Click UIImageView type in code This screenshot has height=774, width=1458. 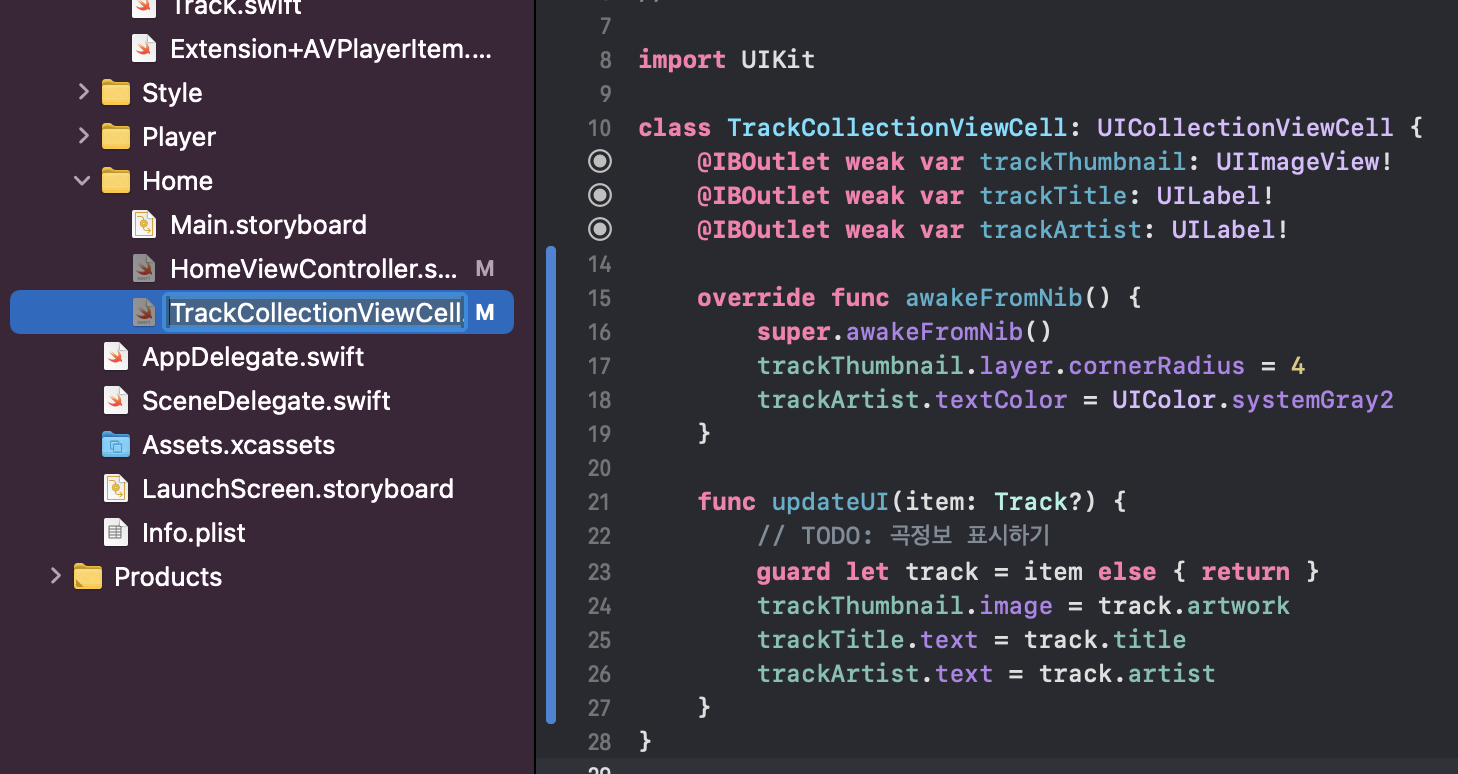[1297, 161]
